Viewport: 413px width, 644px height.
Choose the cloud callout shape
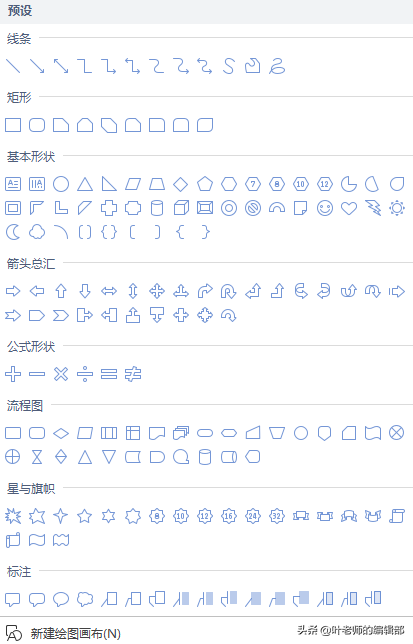[85, 599]
